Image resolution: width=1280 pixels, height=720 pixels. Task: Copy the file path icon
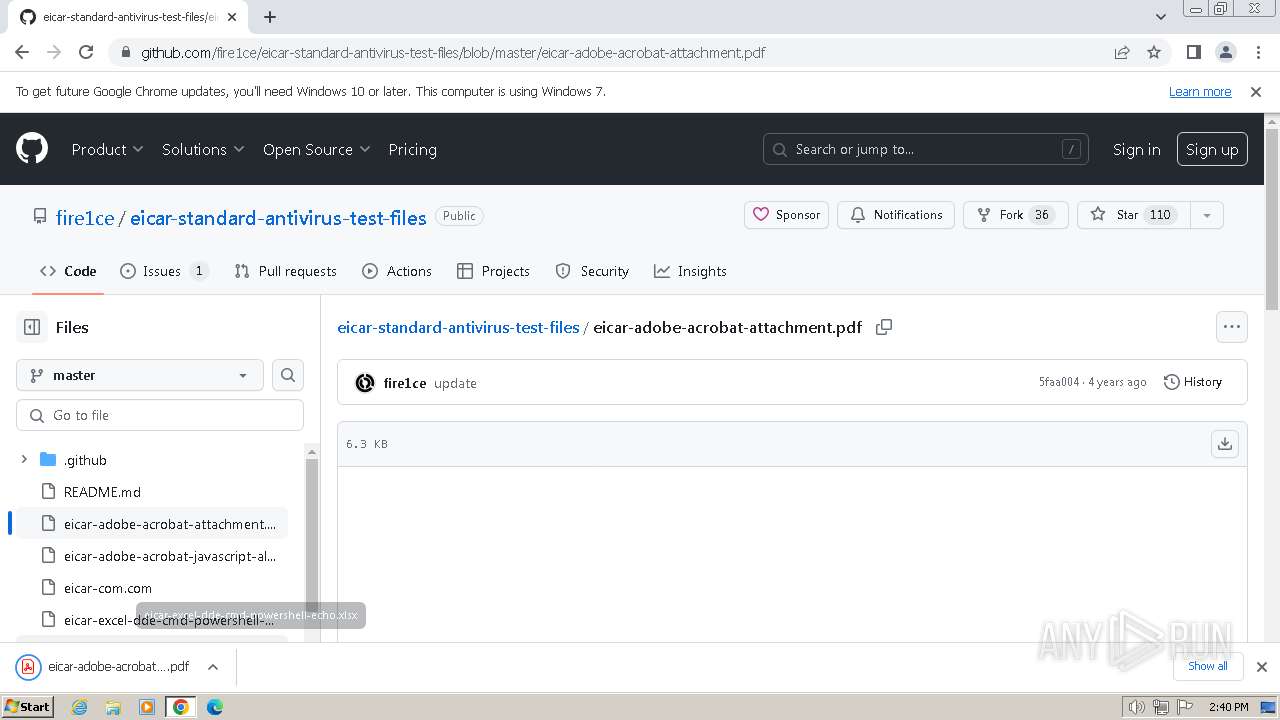point(884,327)
